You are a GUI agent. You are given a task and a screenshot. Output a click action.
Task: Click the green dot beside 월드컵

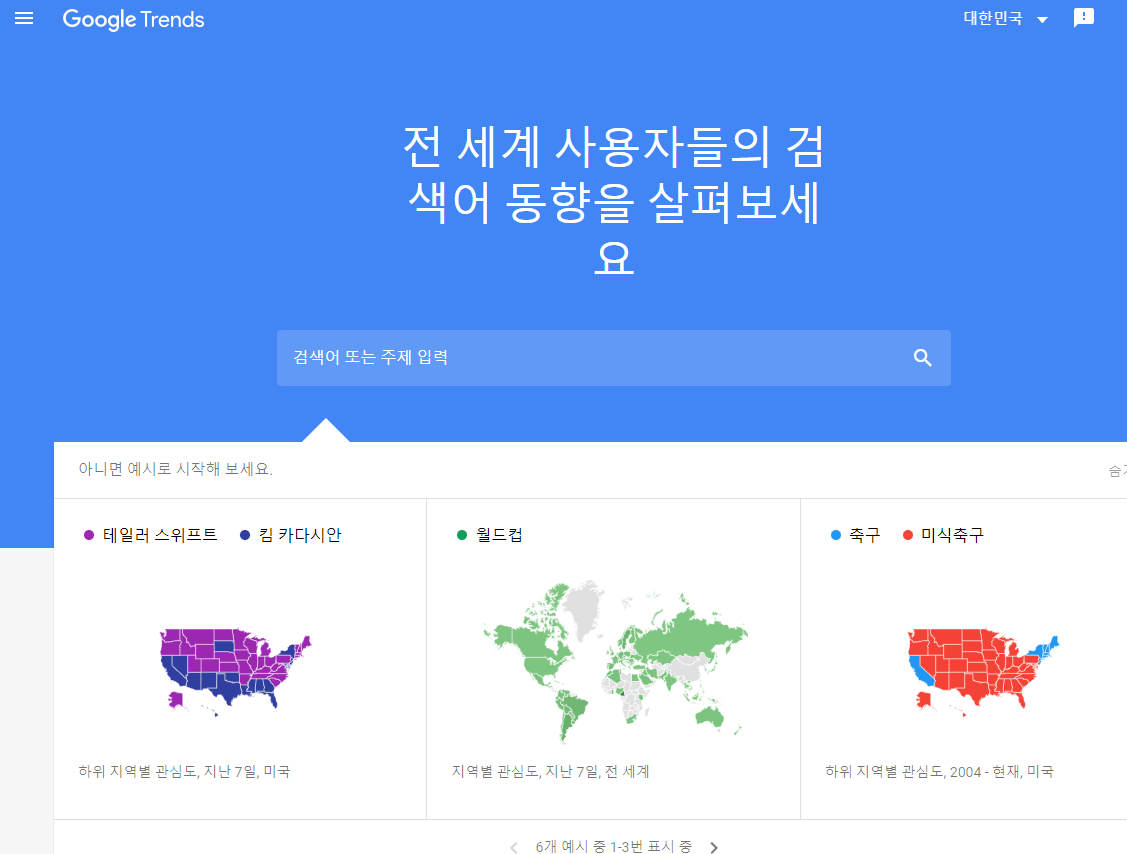coord(462,535)
